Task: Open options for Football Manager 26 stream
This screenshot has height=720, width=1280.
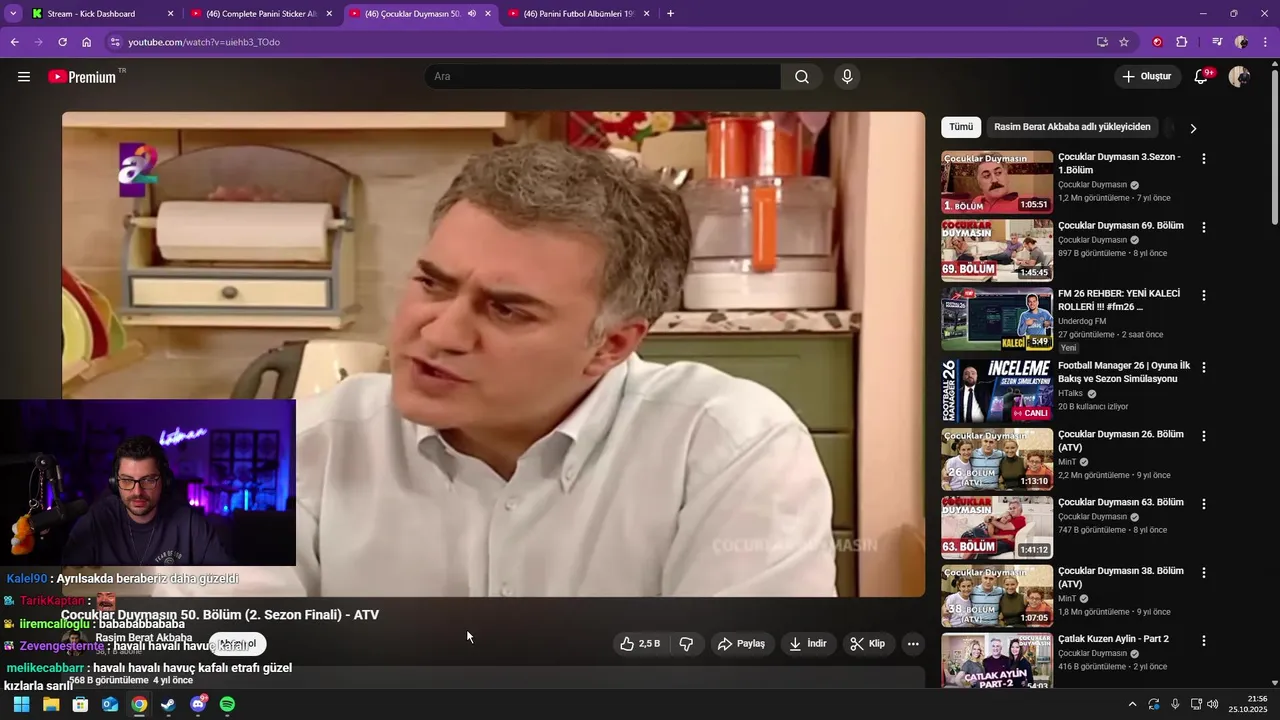Action: (1204, 367)
